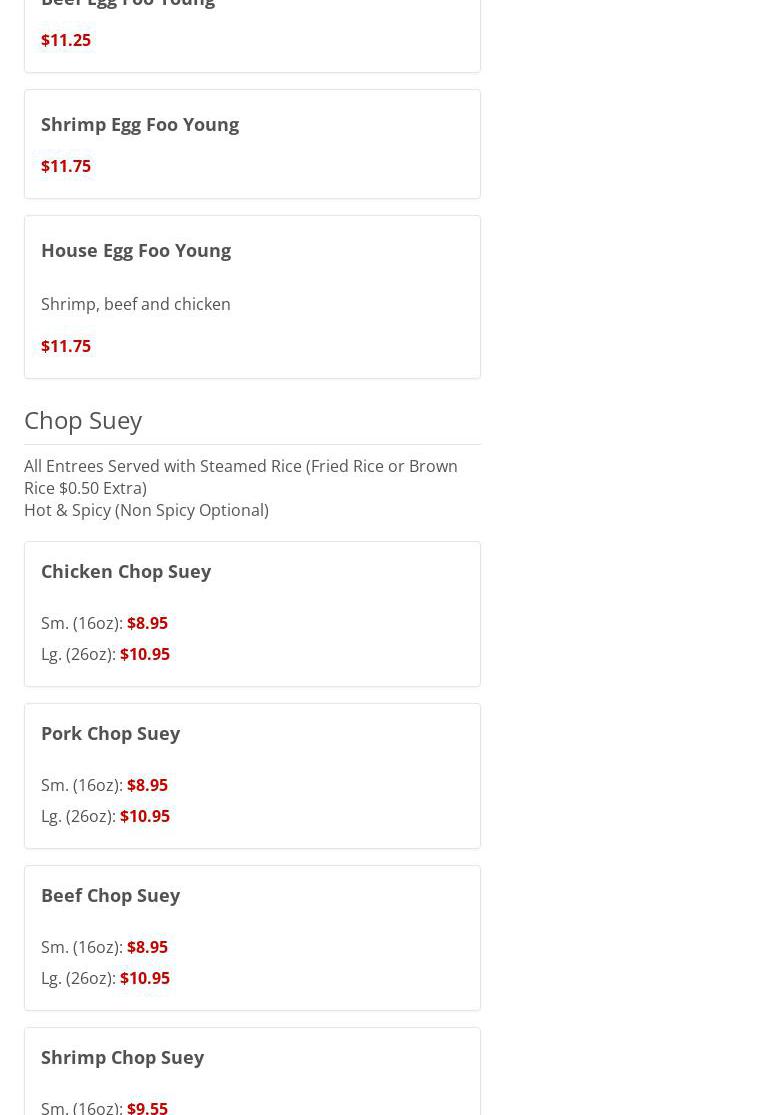This screenshot has height=1115, width=770.
Task: Choose large Beef Chop Suey $10.95 price
Action: tap(145, 978)
